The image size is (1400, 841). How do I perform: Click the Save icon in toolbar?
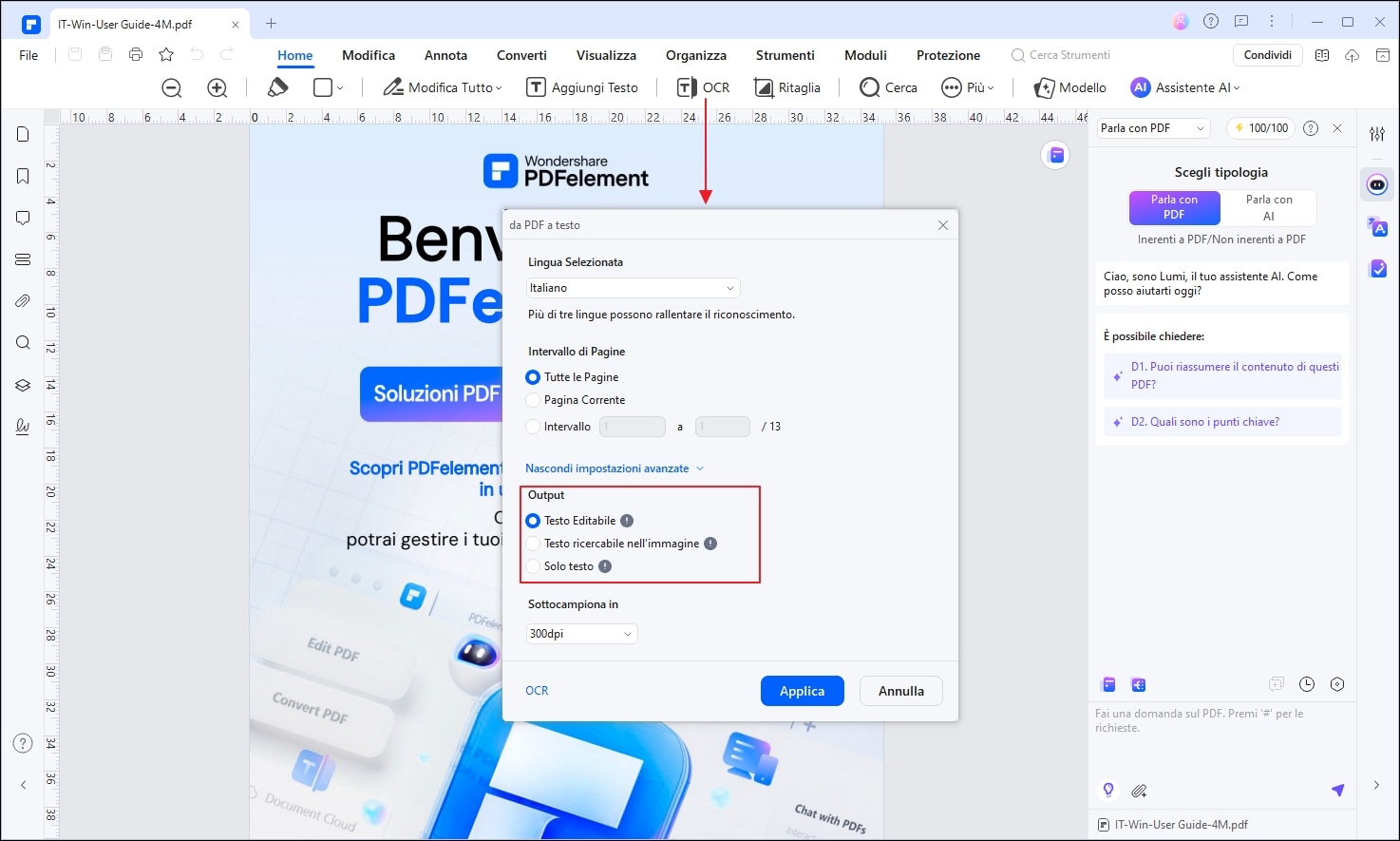click(x=75, y=55)
